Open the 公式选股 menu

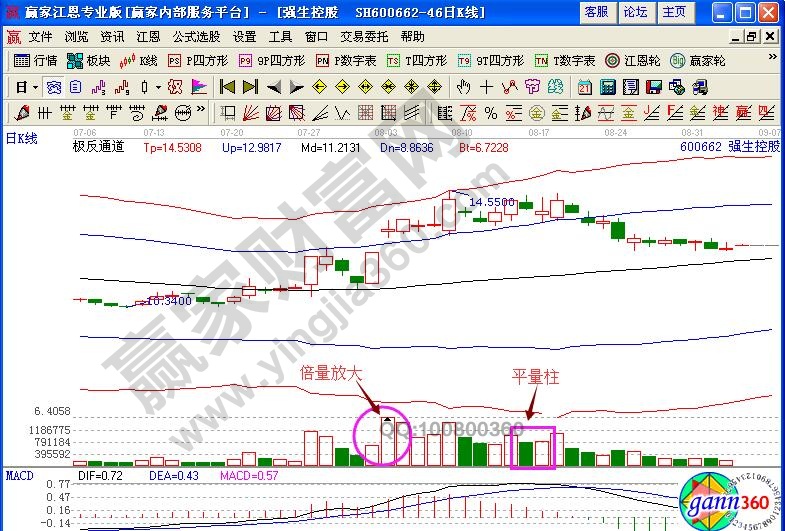click(196, 36)
